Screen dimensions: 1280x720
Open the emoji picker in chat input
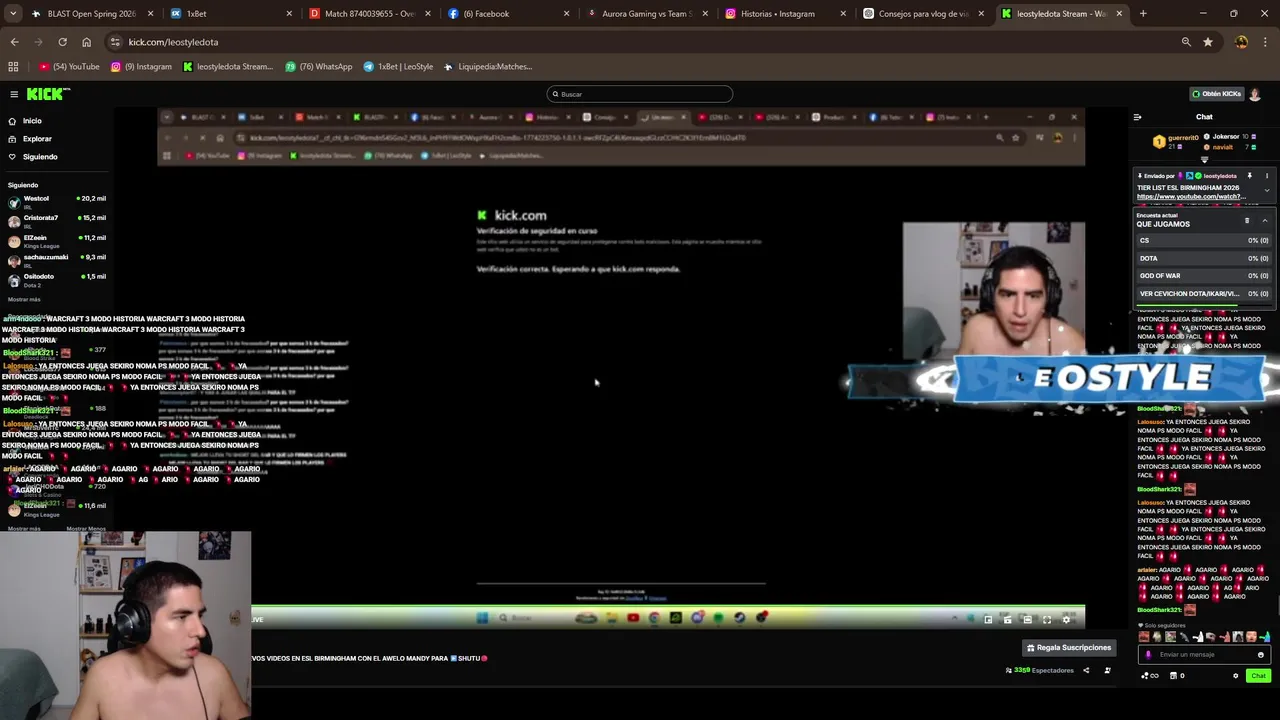(x=1260, y=654)
